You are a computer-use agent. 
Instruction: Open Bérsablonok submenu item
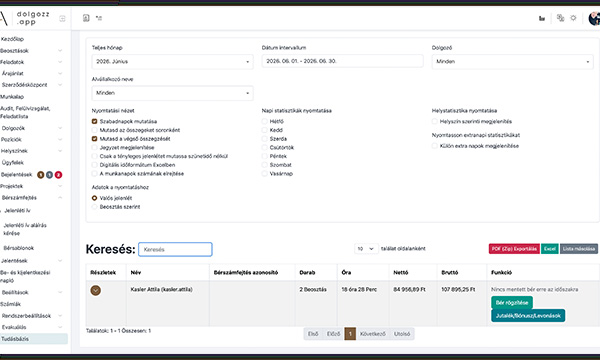[x=18, y=248]
